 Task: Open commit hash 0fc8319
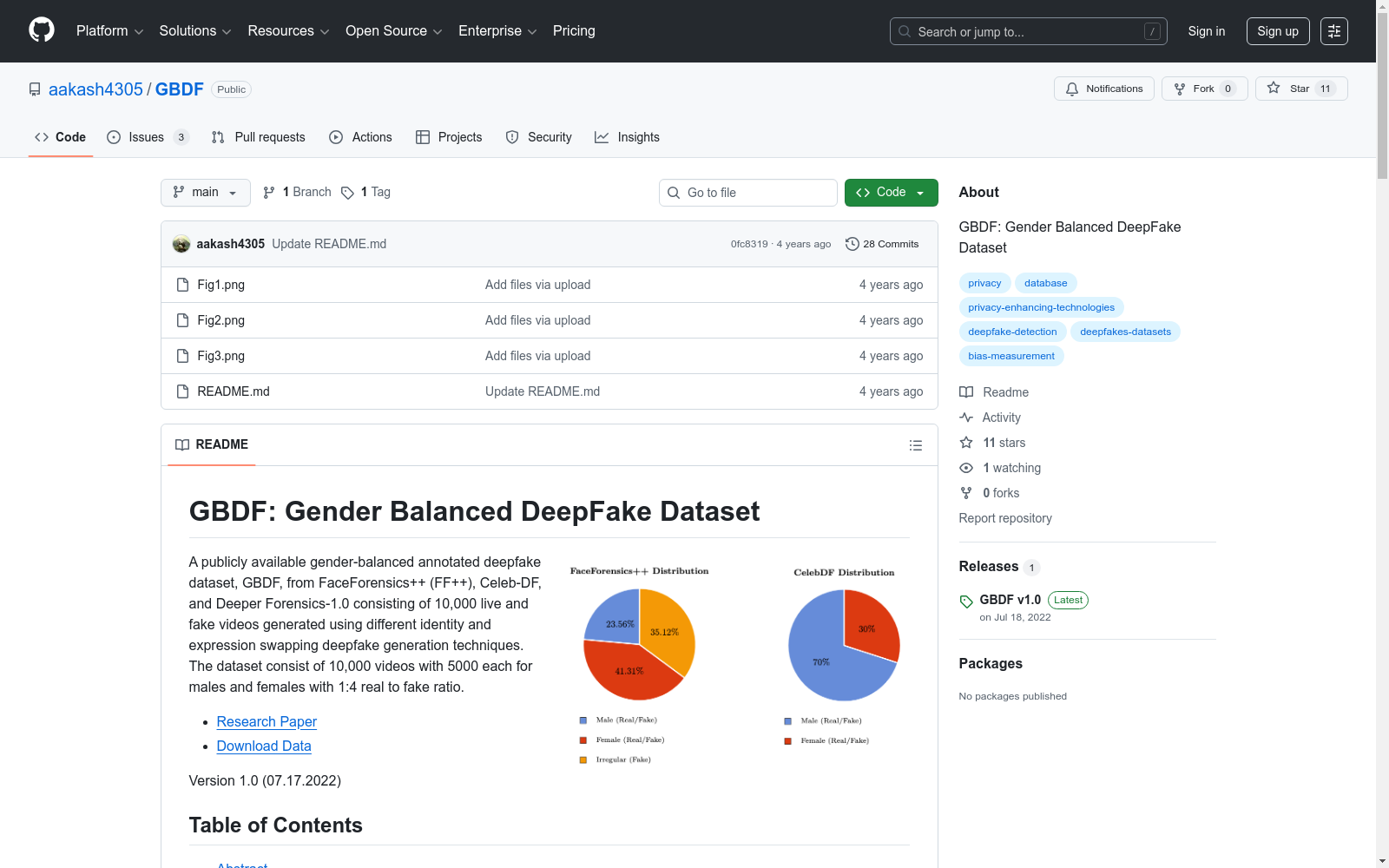tap(749, 244)
